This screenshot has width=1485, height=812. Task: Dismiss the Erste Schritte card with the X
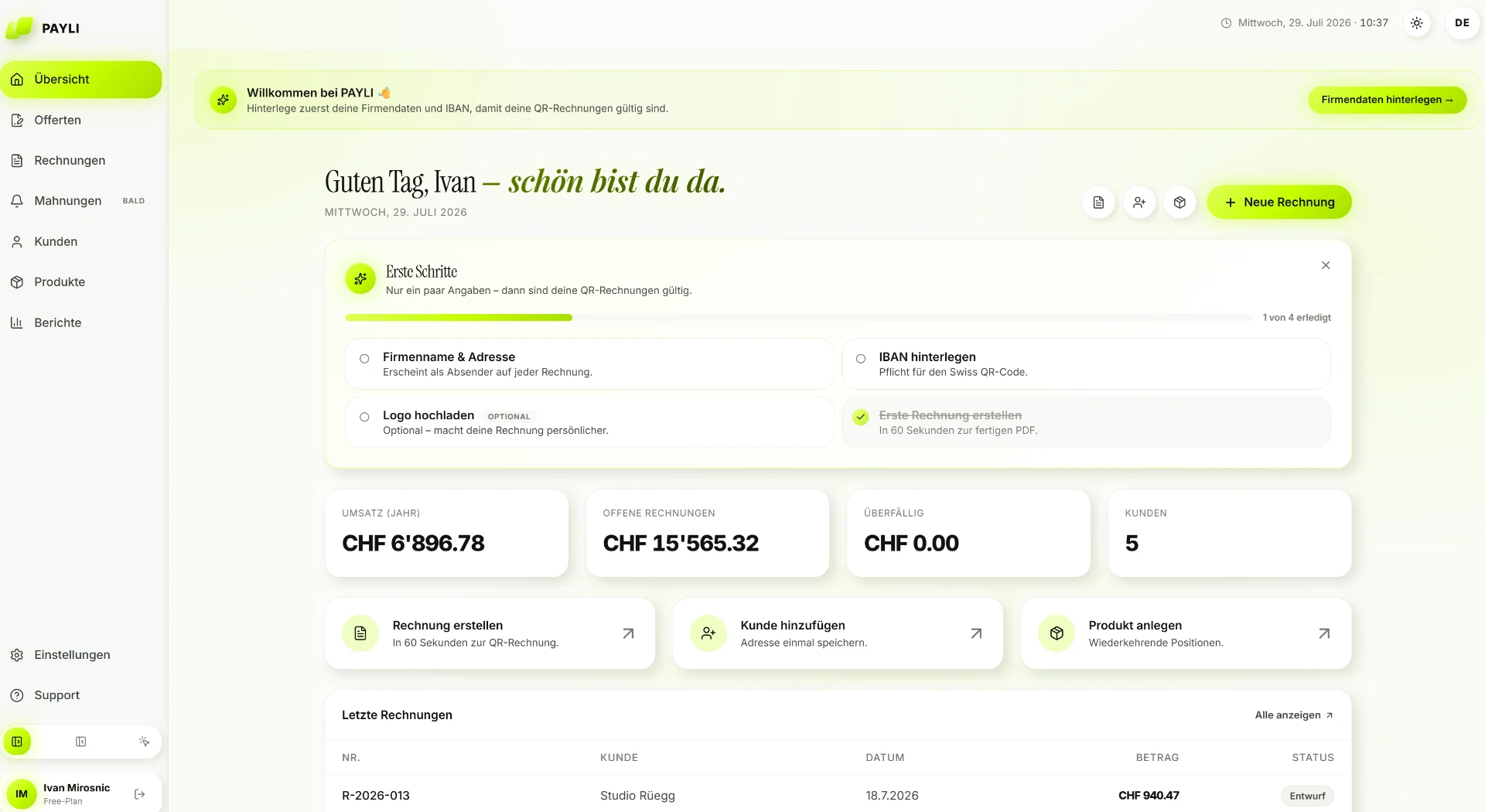pos(1326,265)
